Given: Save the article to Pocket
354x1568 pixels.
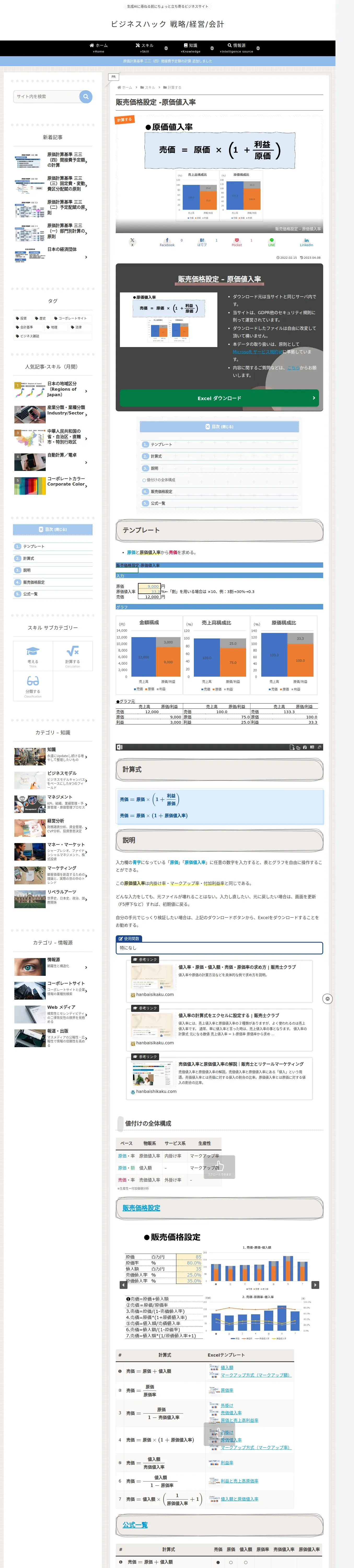Looking at the screenshot, I should pos(237,242).
